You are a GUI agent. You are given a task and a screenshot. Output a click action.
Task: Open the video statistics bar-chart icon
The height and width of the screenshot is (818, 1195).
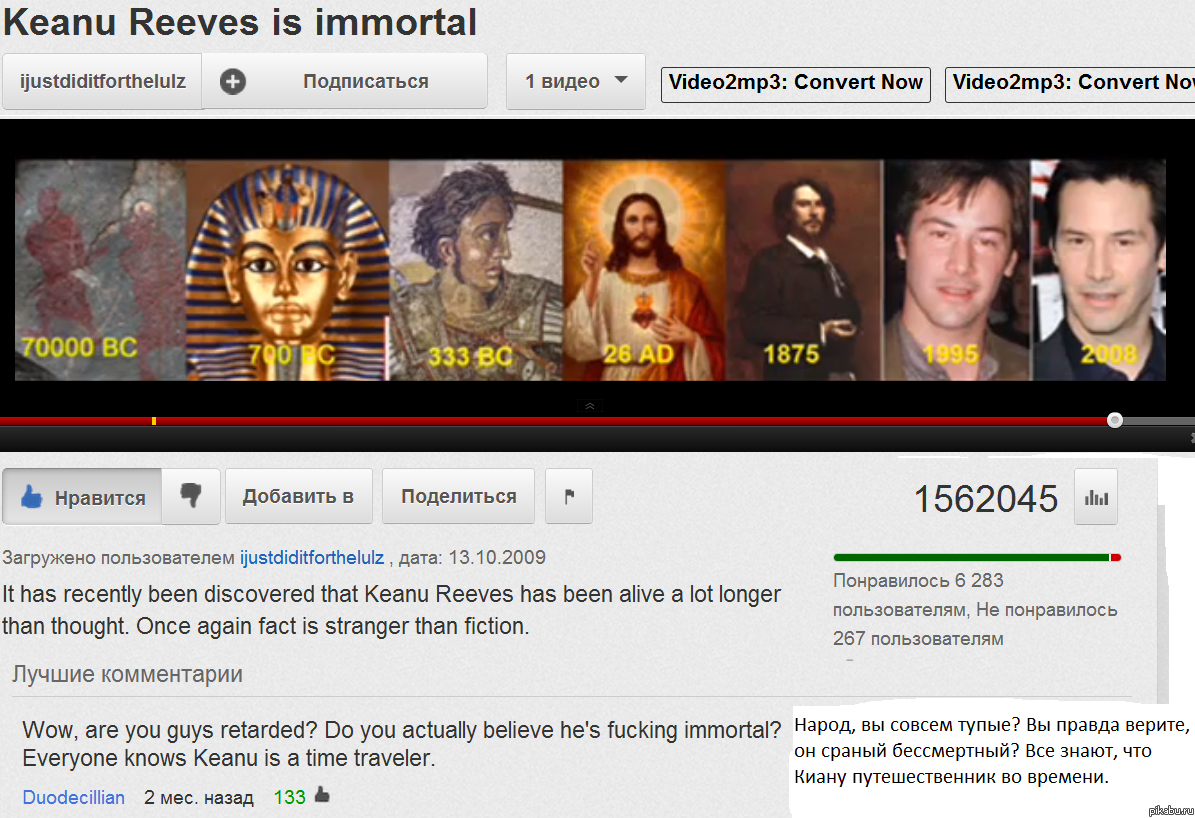point(1096,497)
